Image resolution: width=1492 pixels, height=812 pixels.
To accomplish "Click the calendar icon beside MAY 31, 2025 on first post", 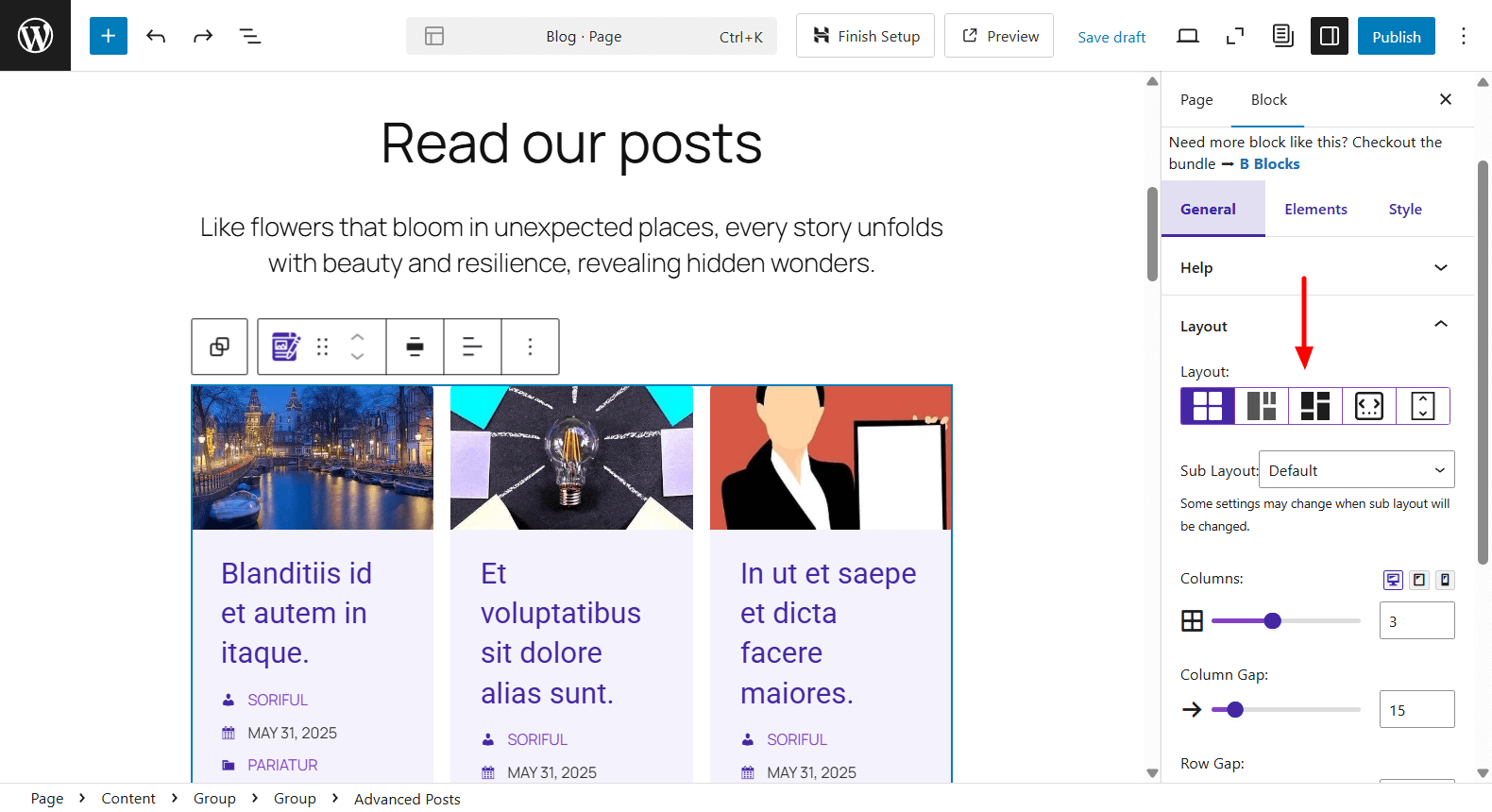I will pyautogui.click(x=229, y=733).
